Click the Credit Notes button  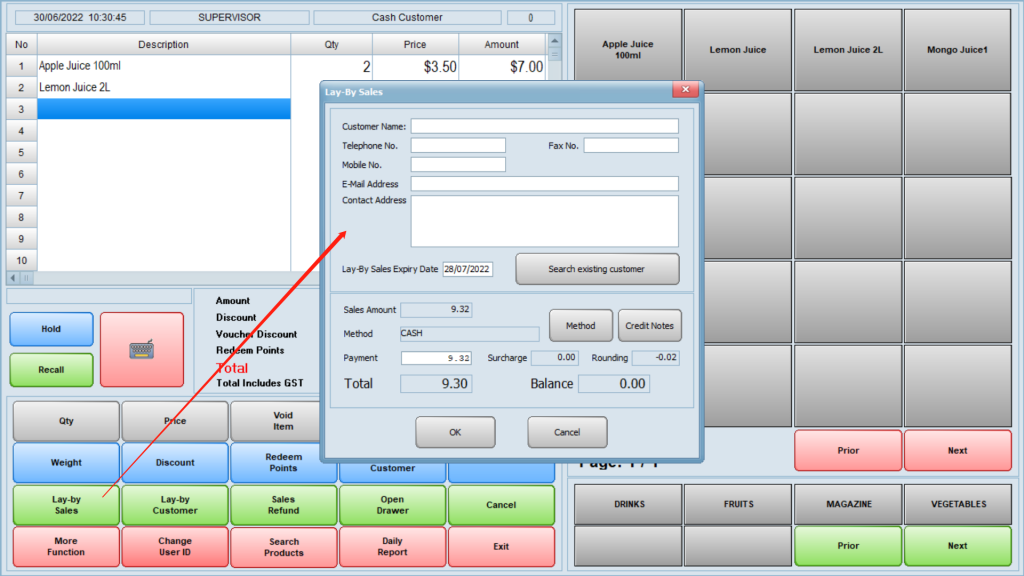click(x=649, y=325)
